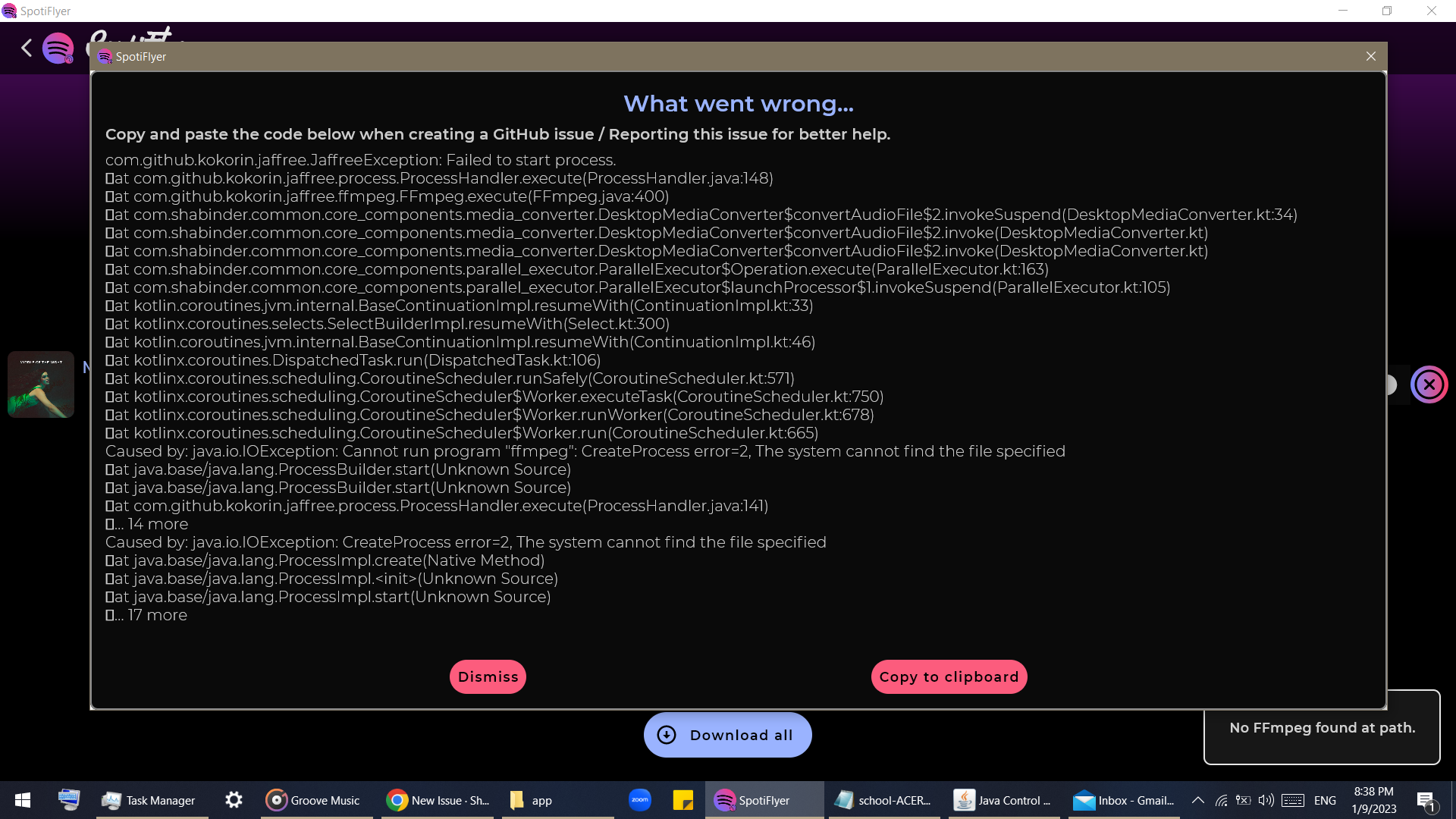Switch to the SpotiFlyer window via taskbar
Image resolution: width=1456 pixels, height=819 pixels.
tap(764, 800)
